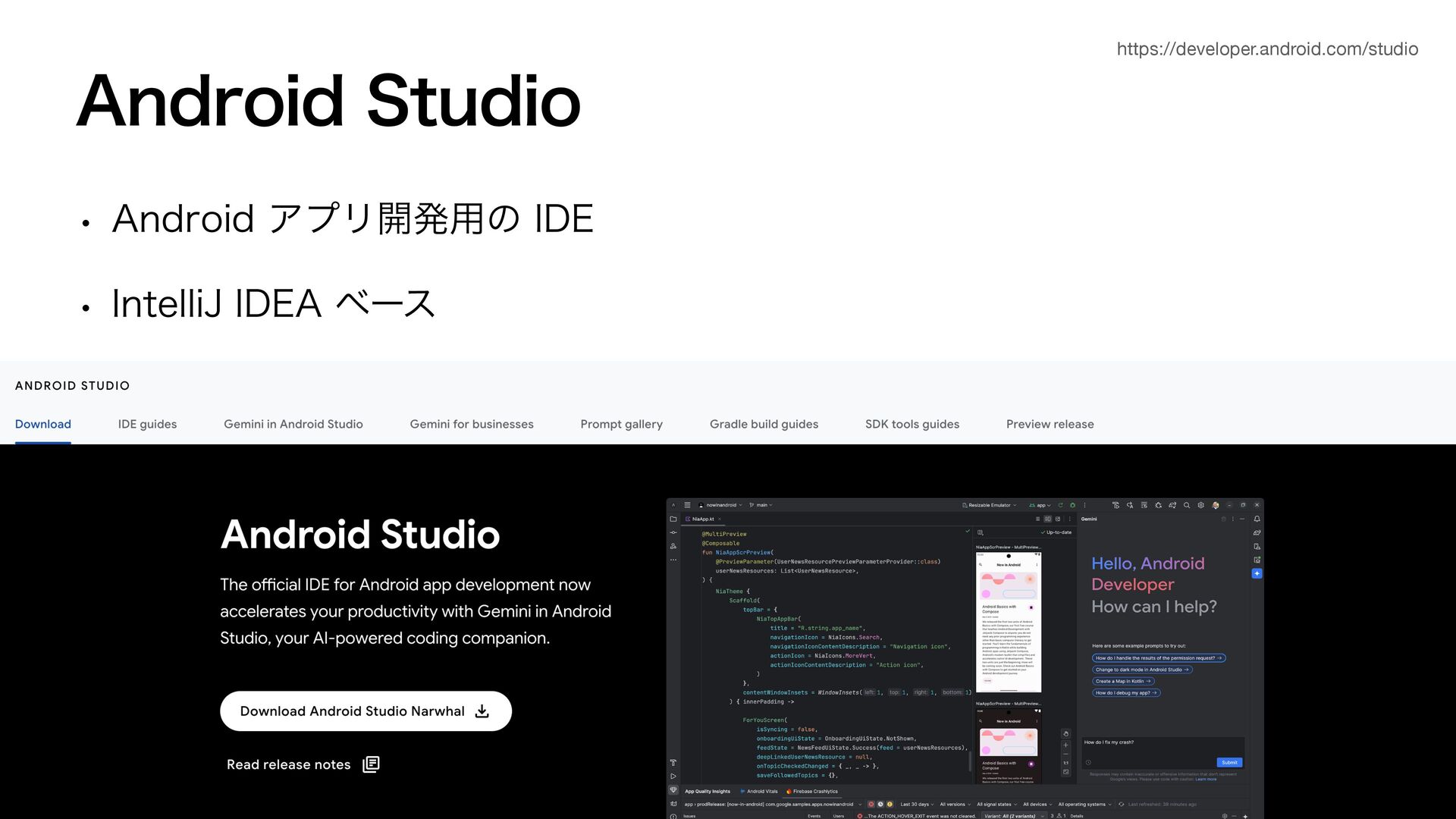Click Download Android Studio Narwhal button
Image resolution: width=1456 pixels, height=819 pixels.
(x=366, y=711)
